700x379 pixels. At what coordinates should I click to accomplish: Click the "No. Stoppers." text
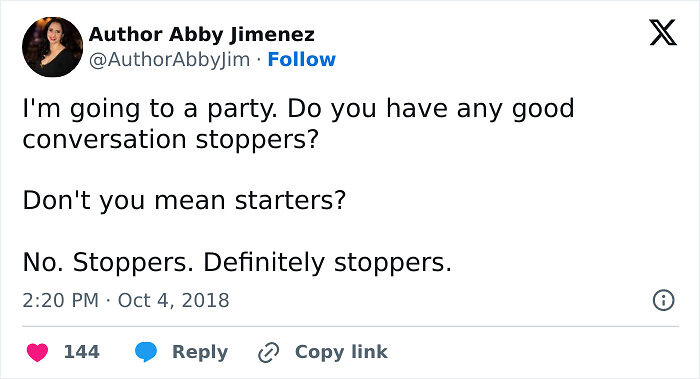108,262
